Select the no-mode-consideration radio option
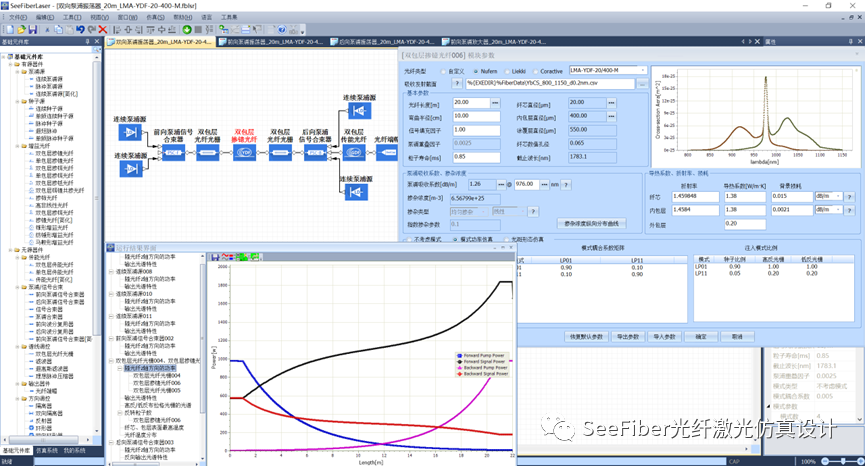 409,239
